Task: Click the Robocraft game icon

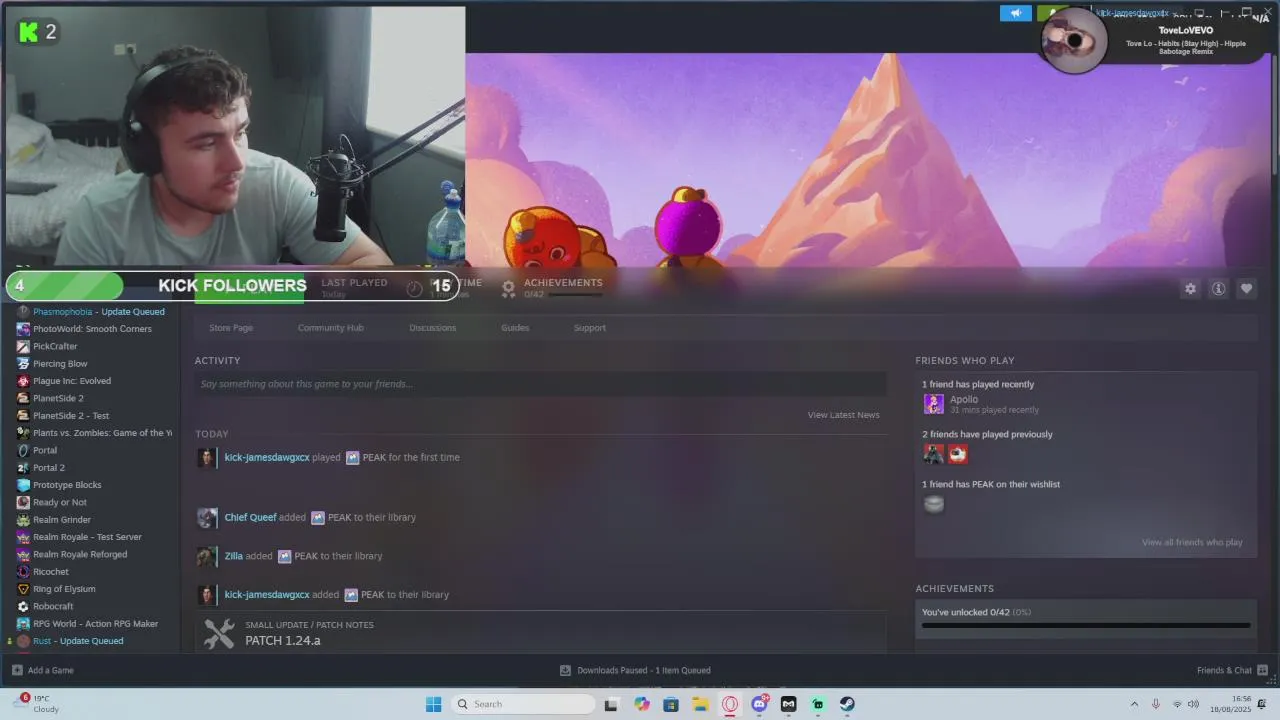Action: pyautogui.click(x=23, y=606)
